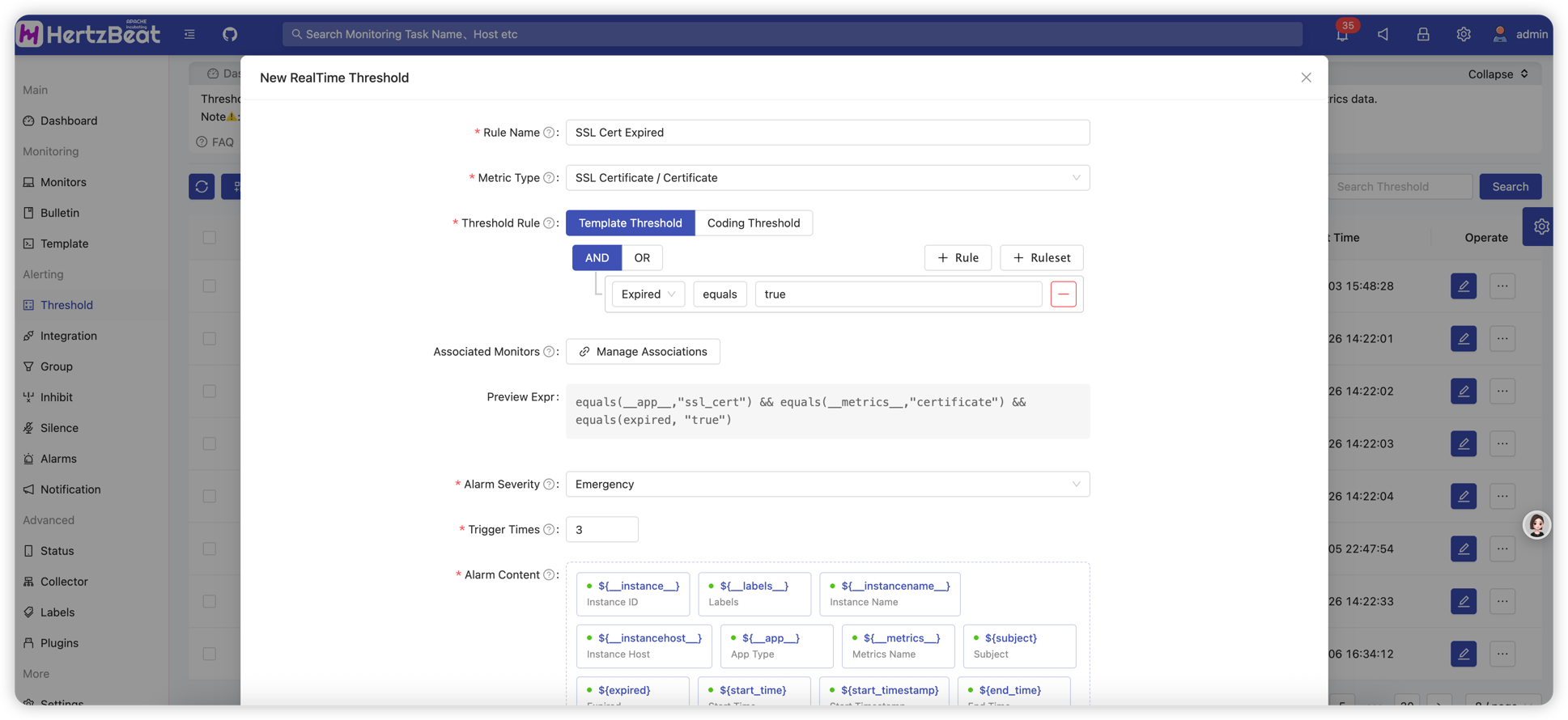The width and height of the screenshot is (1568, 720).
Task: Open the notification bell with 35 badge
Action: (1342, 34)
